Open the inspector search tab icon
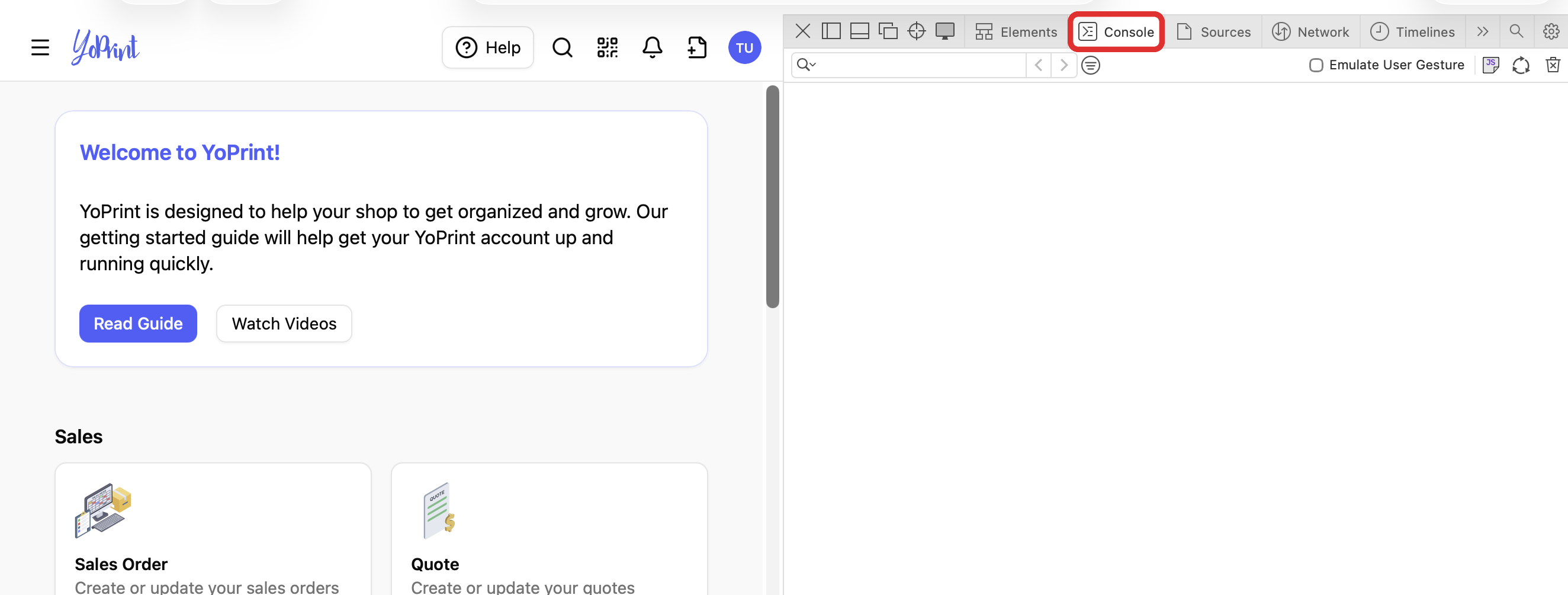 (1516, 31)
